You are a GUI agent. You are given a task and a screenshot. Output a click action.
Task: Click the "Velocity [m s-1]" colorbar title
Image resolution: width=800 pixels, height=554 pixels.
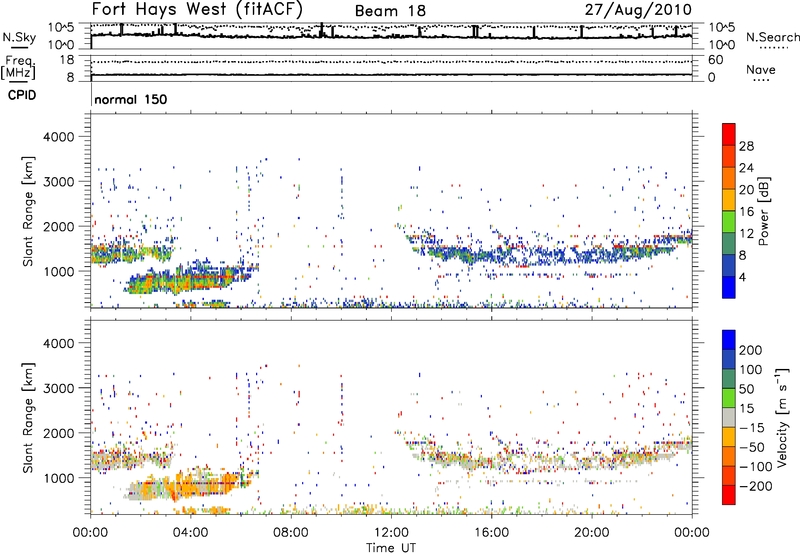pos(782,417)
